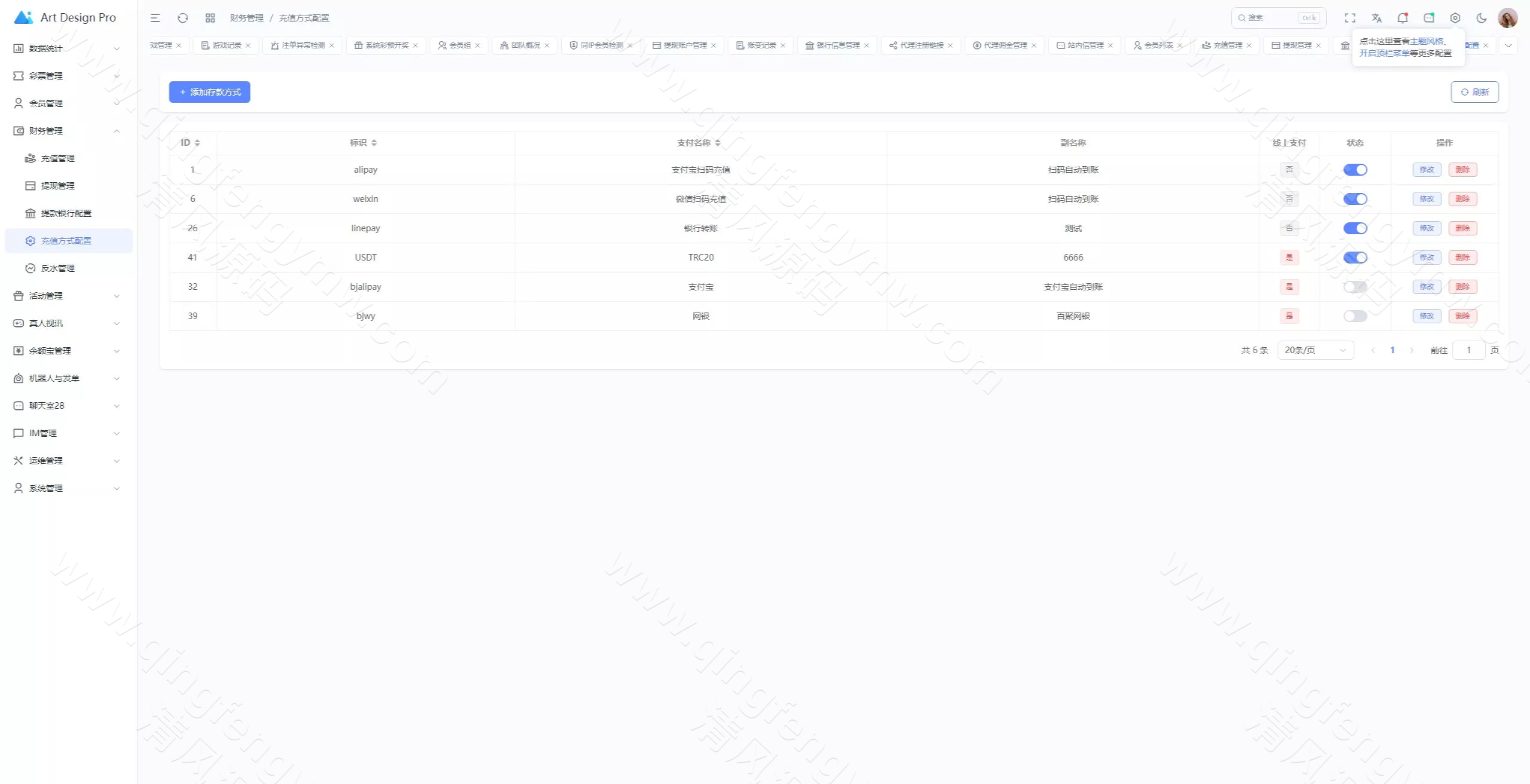Open the tabs overflow chevron dropdown
This screenshot has height=784, width=1530.
[x=1508, y=45]
